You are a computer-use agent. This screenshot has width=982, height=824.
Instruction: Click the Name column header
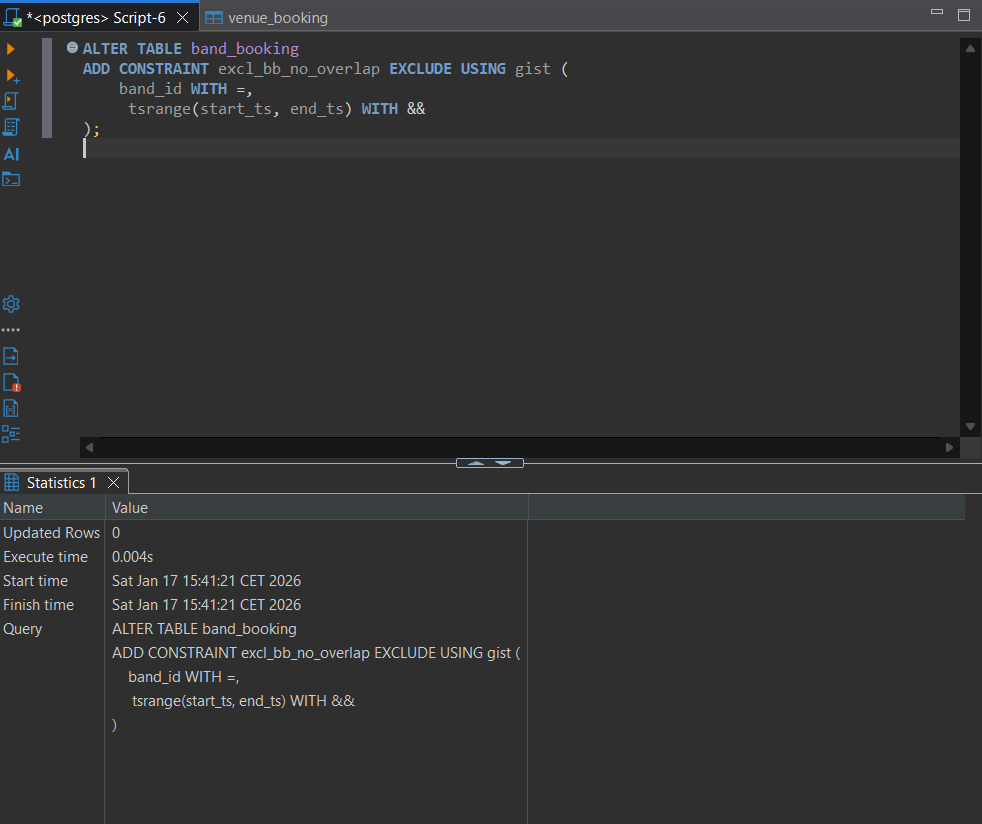(23, 508)
